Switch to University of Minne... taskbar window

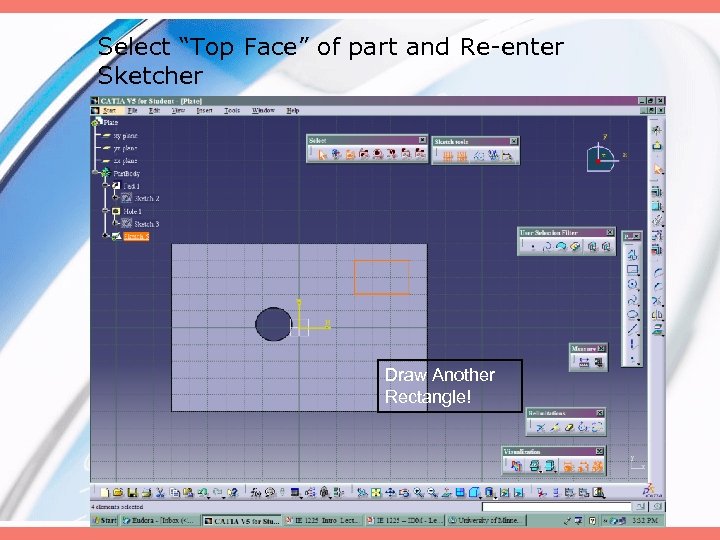(x=487, y=520)
